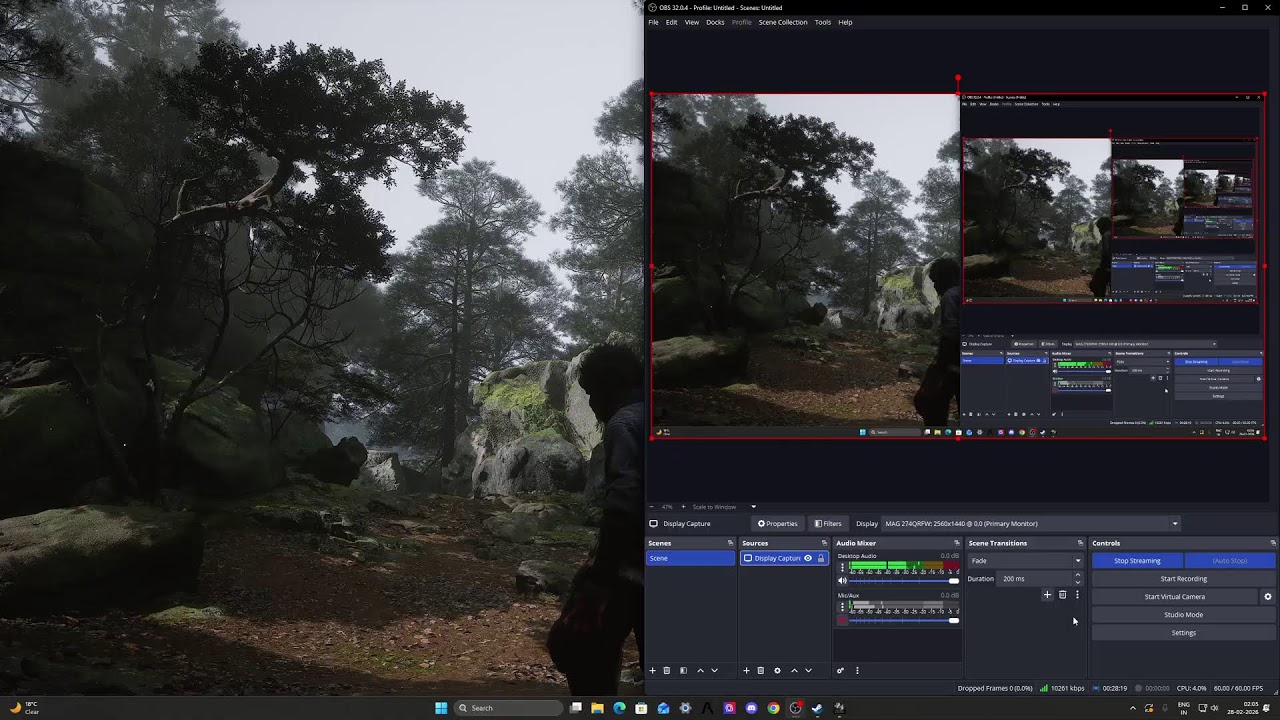Open Display monitor selection dropdown
Viewport: 1280px width, 720px height.
click(1032, 523)
